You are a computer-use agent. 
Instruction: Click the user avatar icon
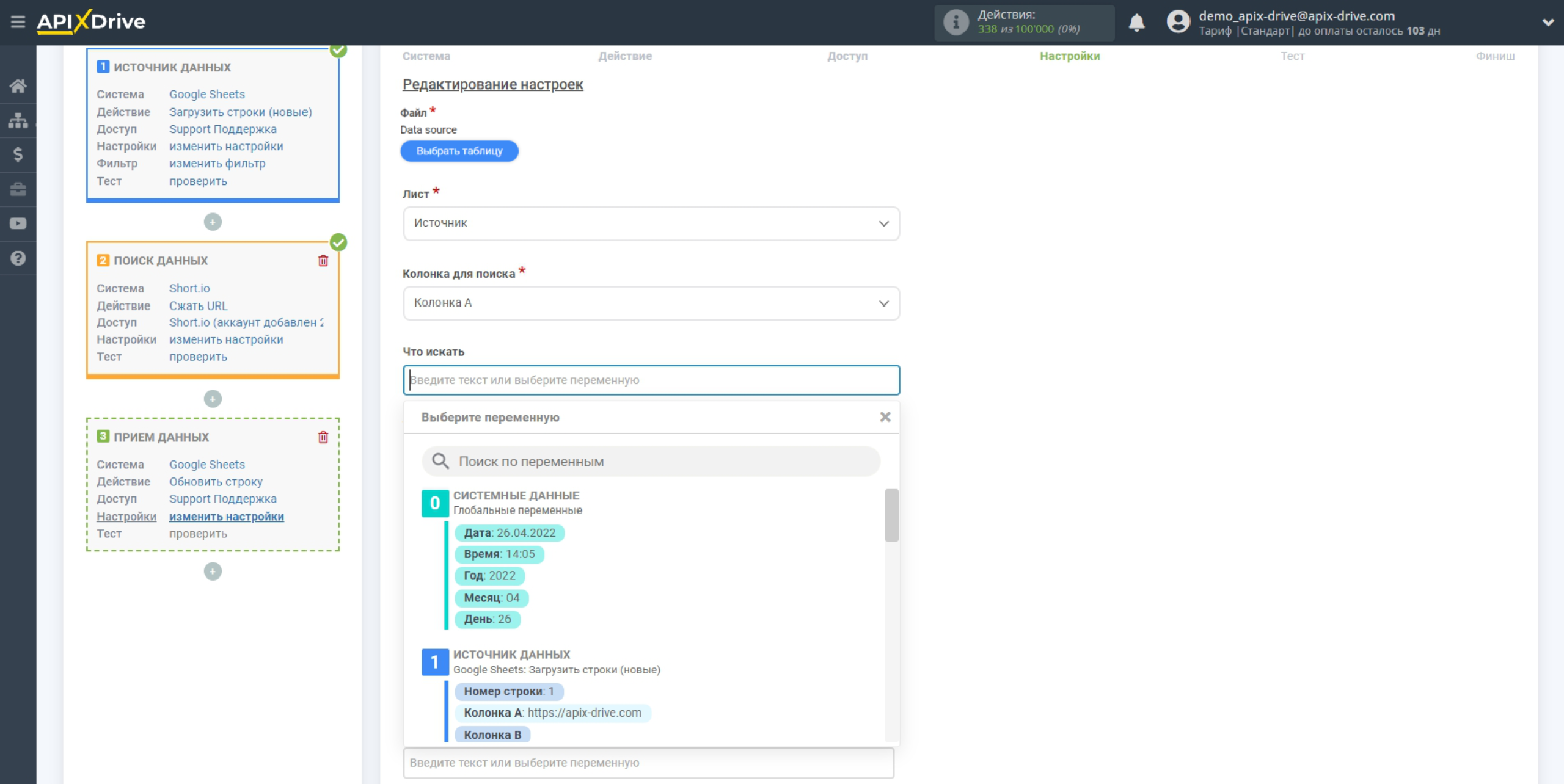click(x=1178, y=23)
